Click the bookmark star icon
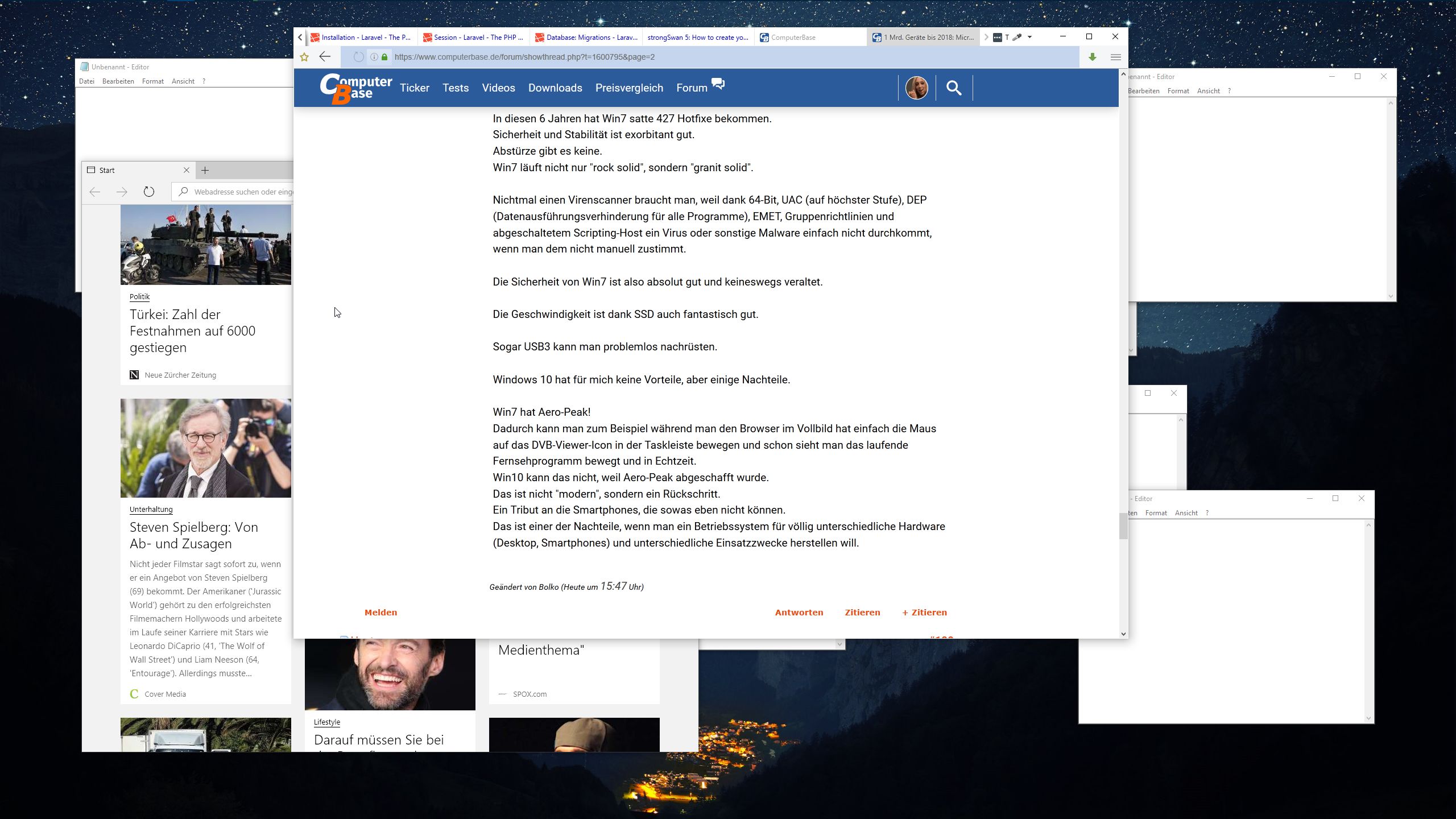The width and height of the screenshot is (1456, 819). (304, 57)
